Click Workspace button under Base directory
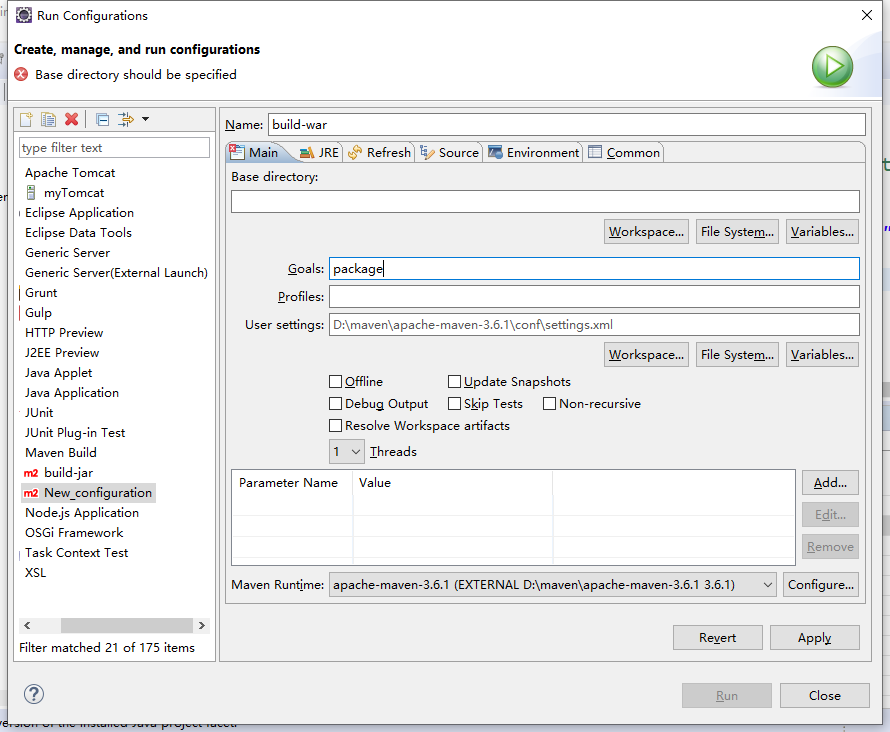 pos(646,232)
